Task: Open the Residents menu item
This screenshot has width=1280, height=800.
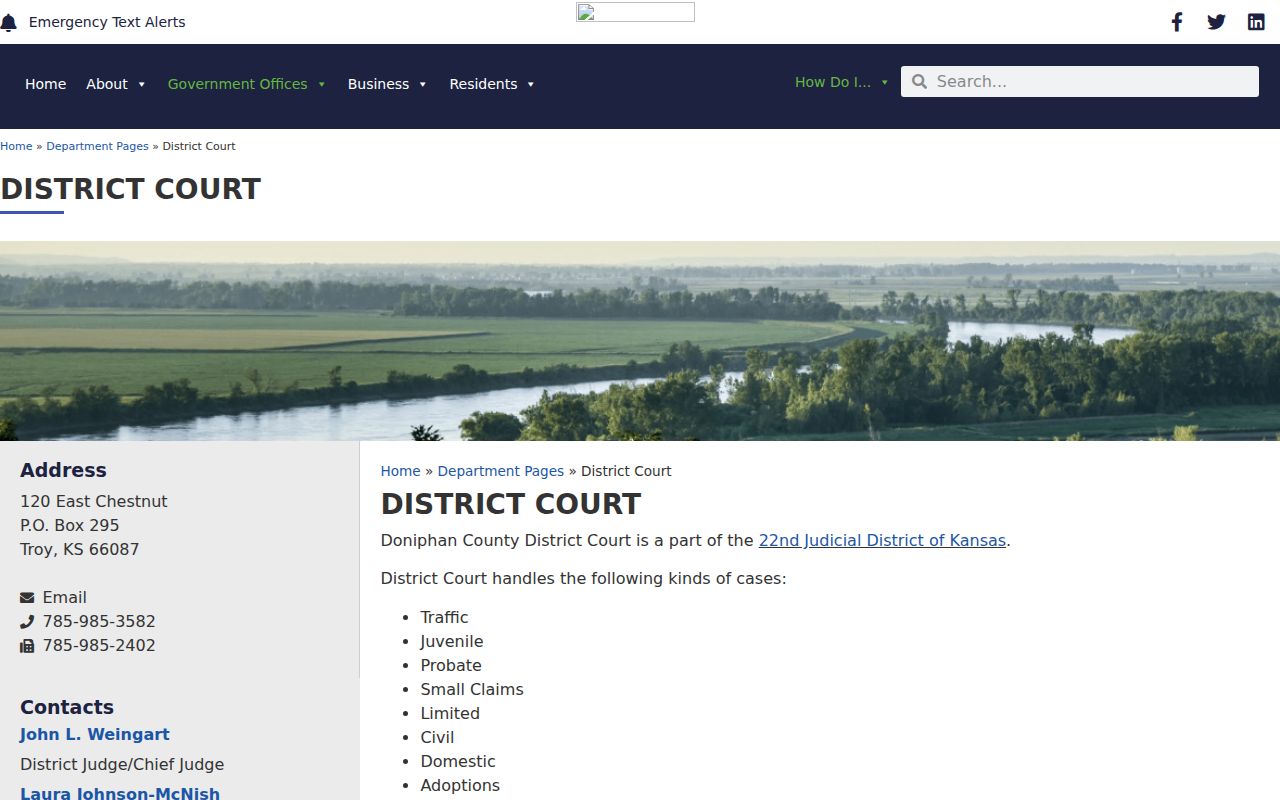Action: pyautogui.click(x=483, y=84)
